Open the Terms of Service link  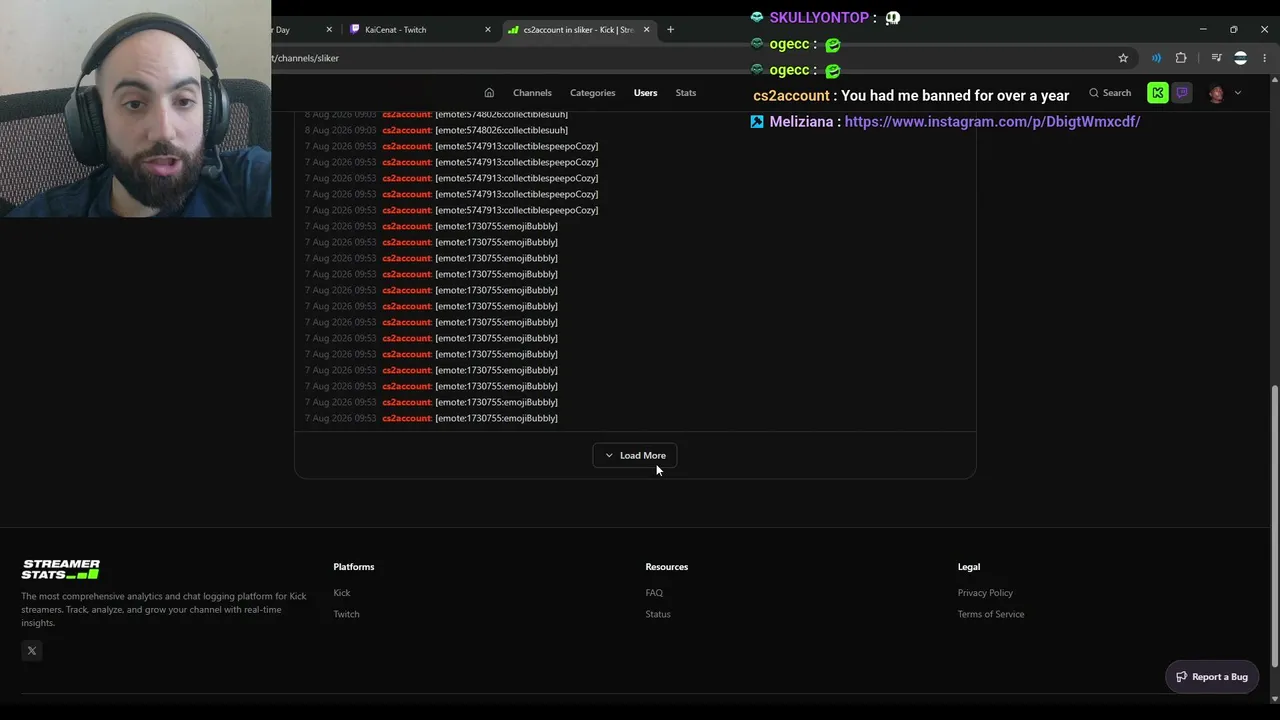tap(991, 614)
